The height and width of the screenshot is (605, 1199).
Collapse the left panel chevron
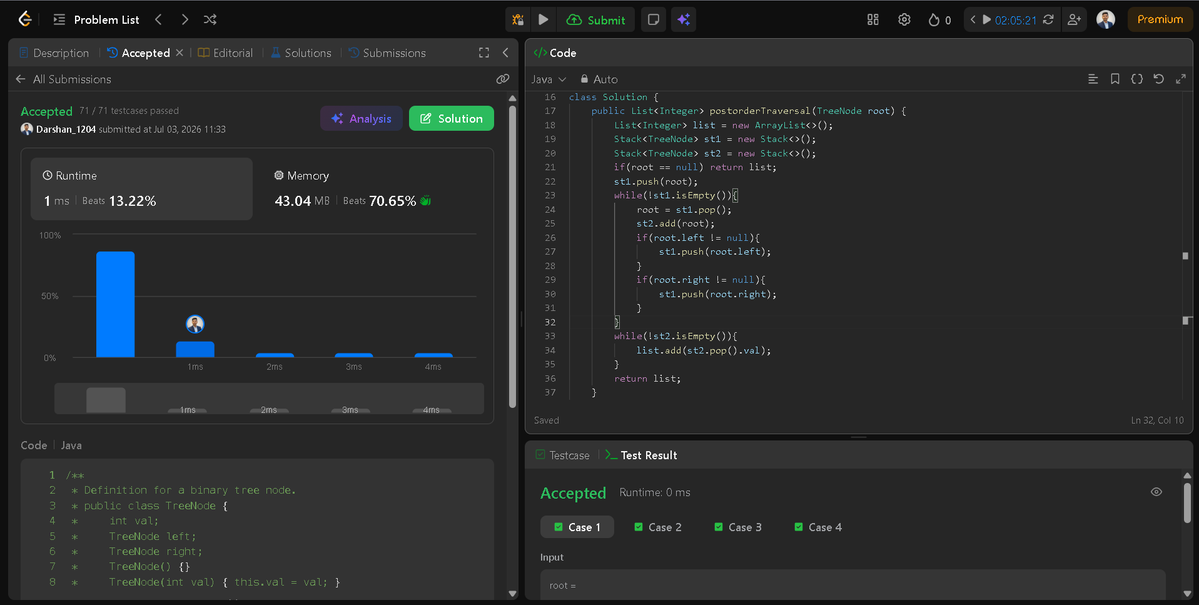(505, 53)
